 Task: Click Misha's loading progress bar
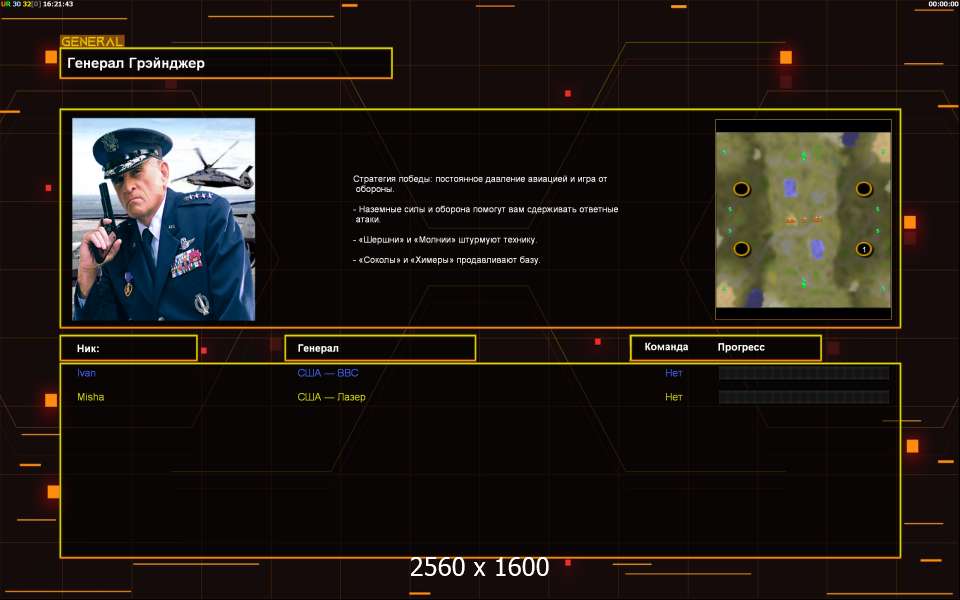pyautogui.click(x=803, y=397)
